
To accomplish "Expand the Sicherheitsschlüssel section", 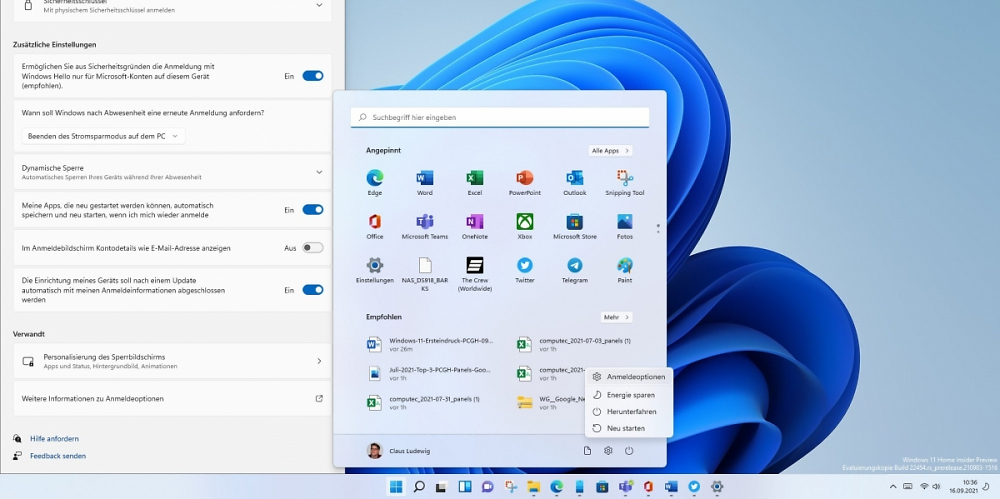I will (x=172, y=8).
